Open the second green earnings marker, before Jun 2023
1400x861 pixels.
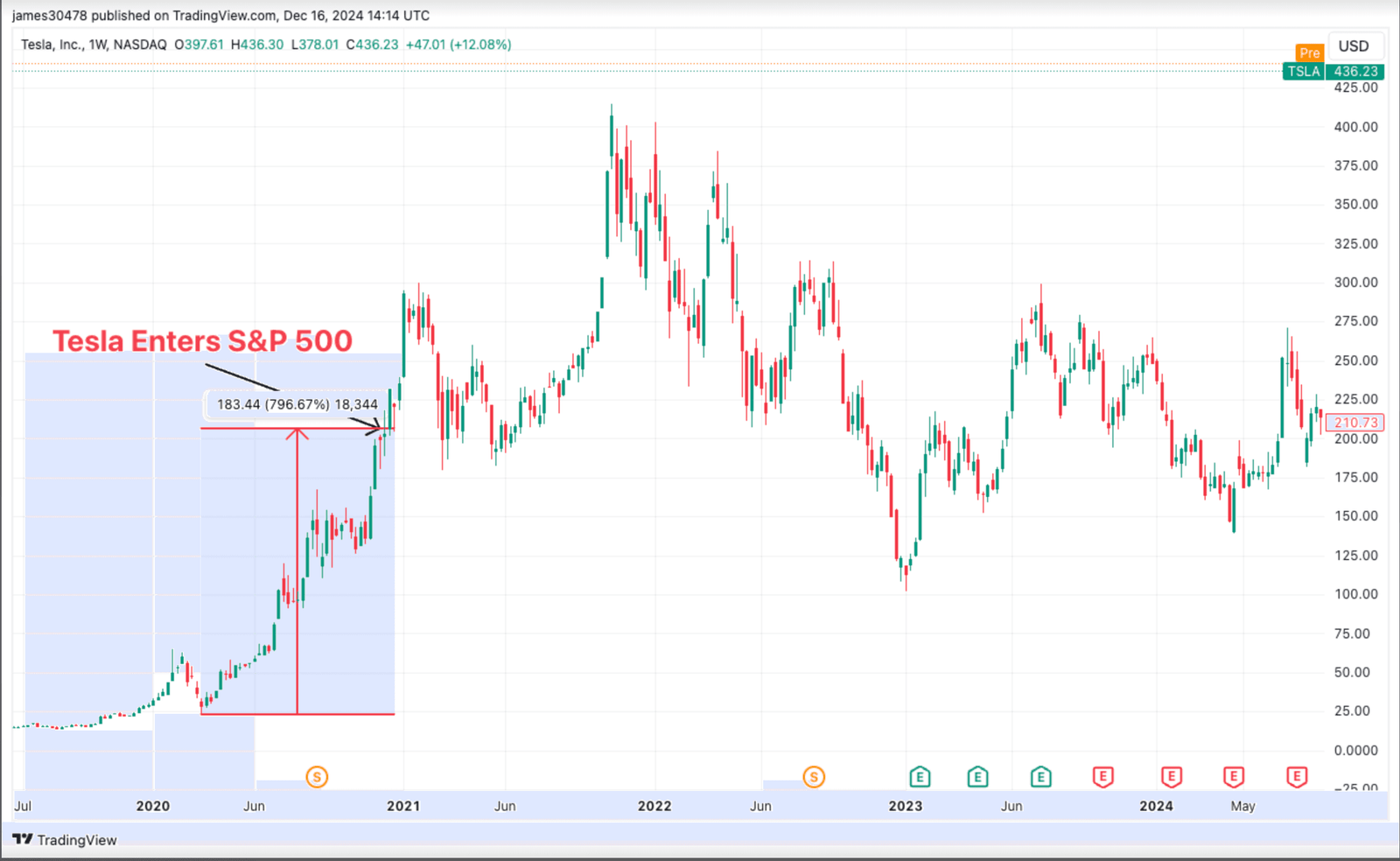(x=977, y=776)
